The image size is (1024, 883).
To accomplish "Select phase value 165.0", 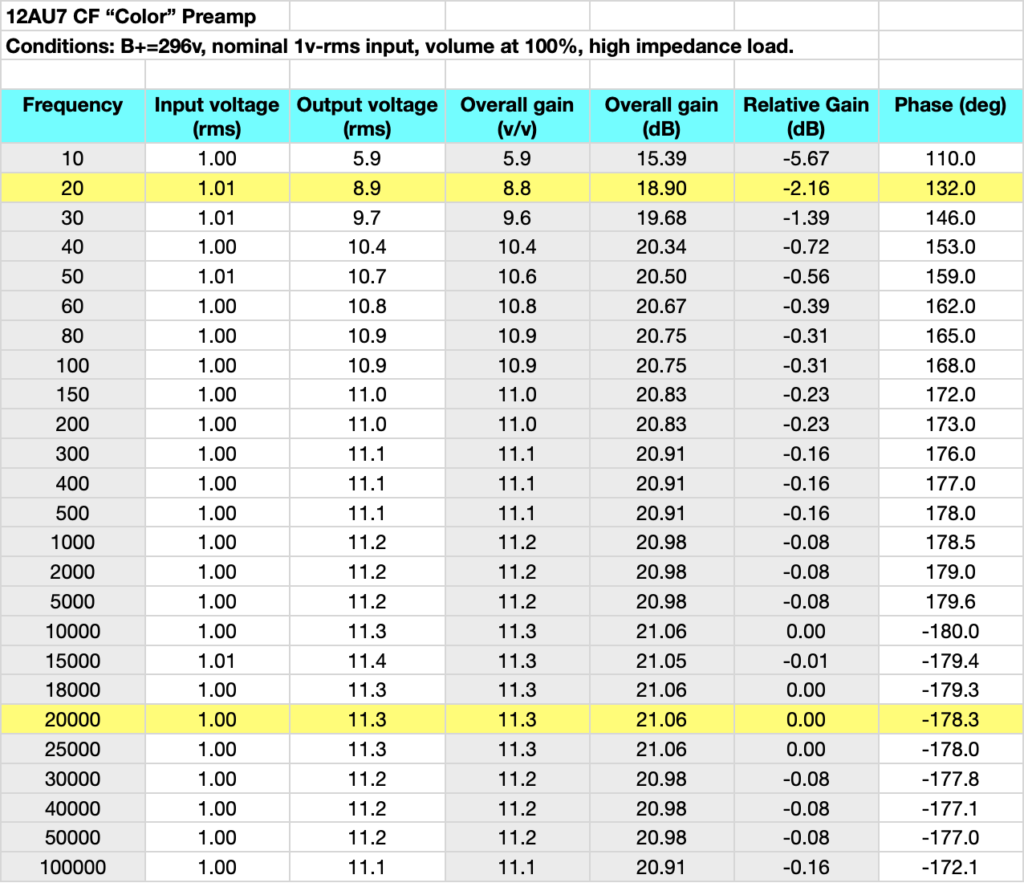I will pyautogui.click(x=951, y=336).
